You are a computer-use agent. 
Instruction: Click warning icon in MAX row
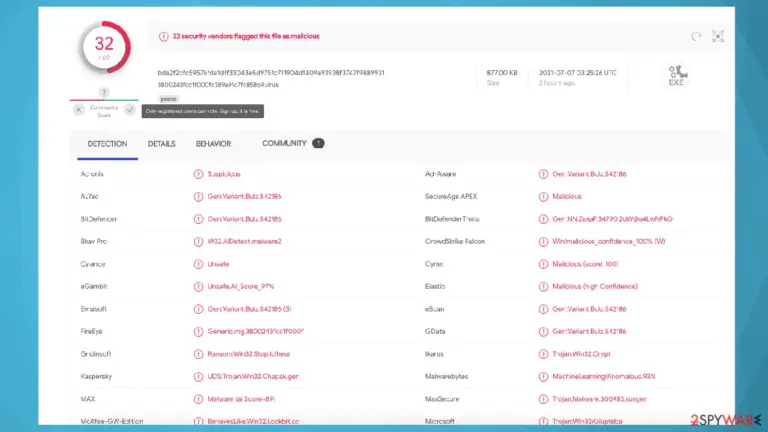(198, 399)
